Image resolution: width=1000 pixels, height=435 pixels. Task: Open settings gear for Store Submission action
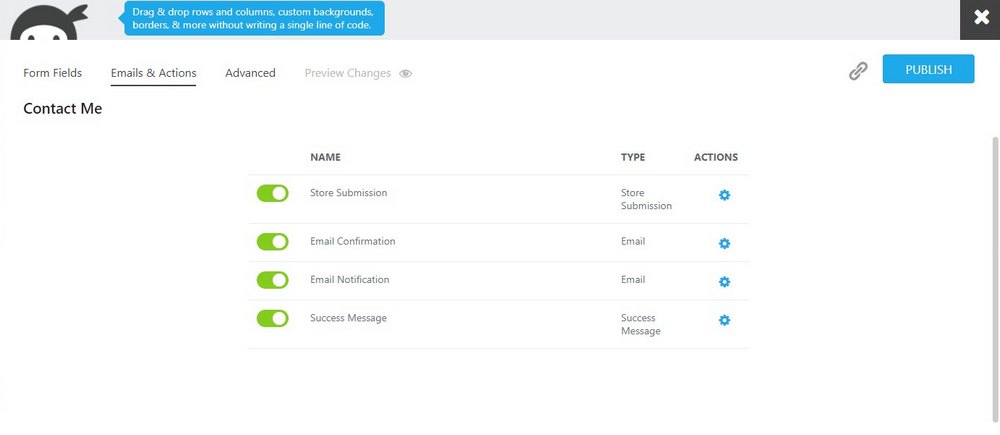(x=724, y=195)
